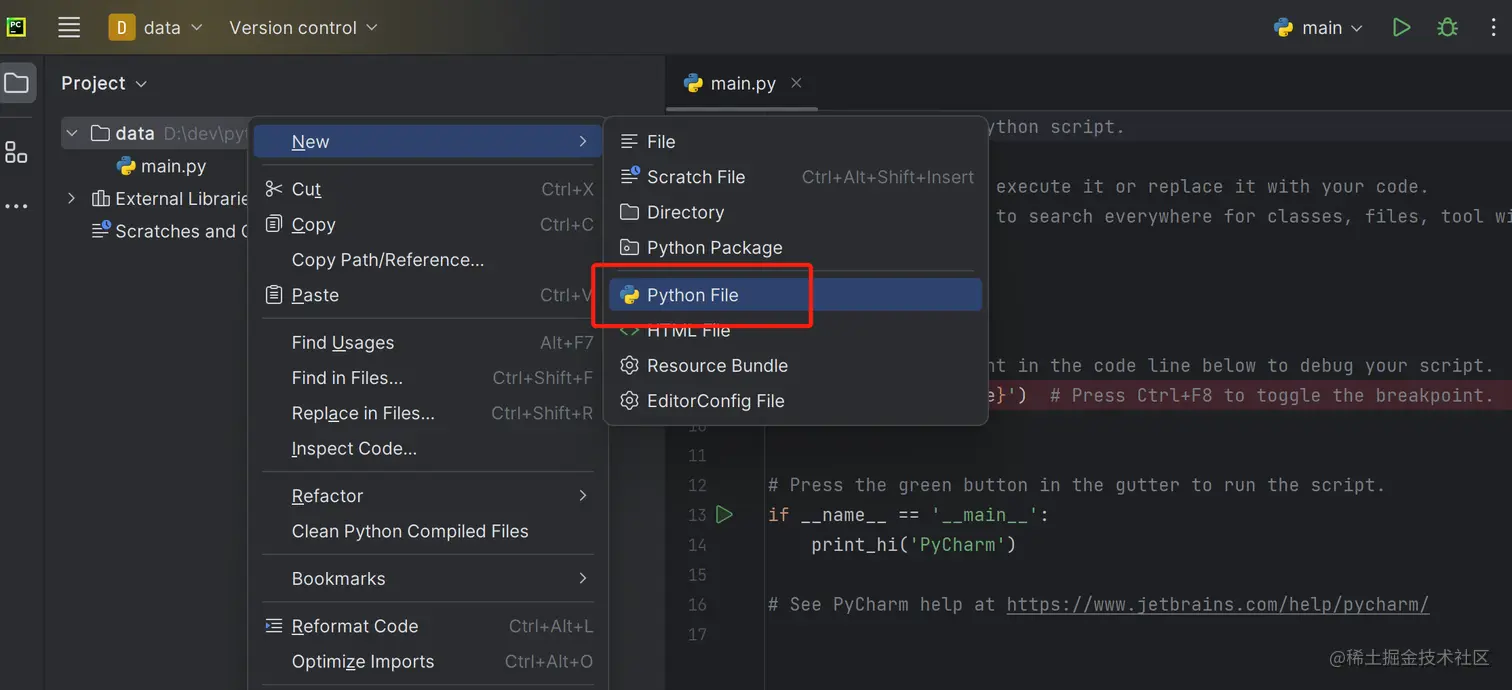Choose Copy Path/Reference menu item
This screenshot has width=1512, height=690.
(x=427, y=259)
